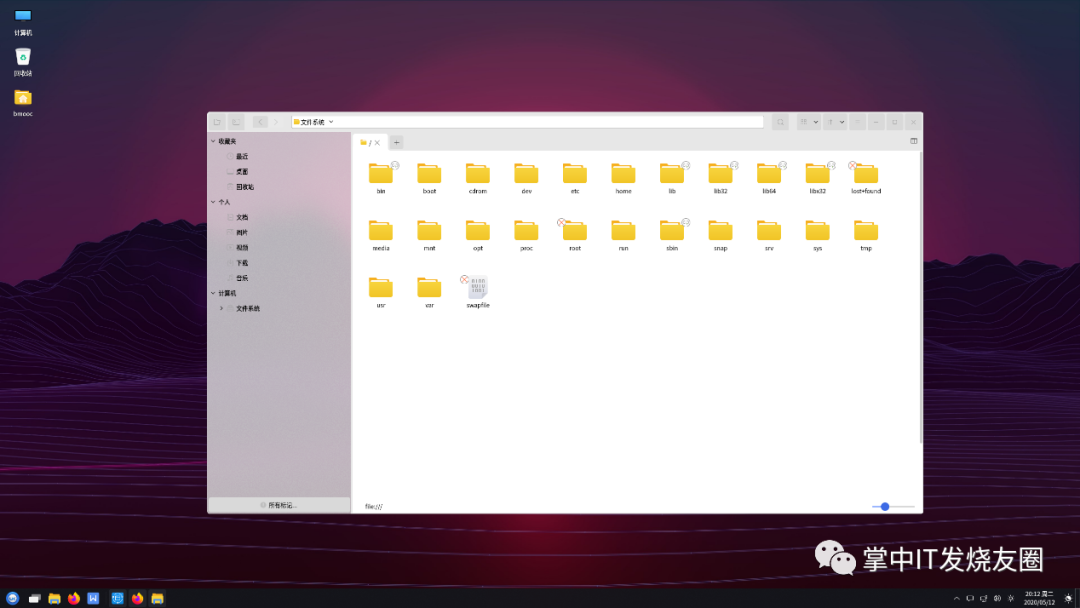Collapse the 收藏夹 sidebar section
This screenshot has width=1080, height=608.
[x=213, y=141]
